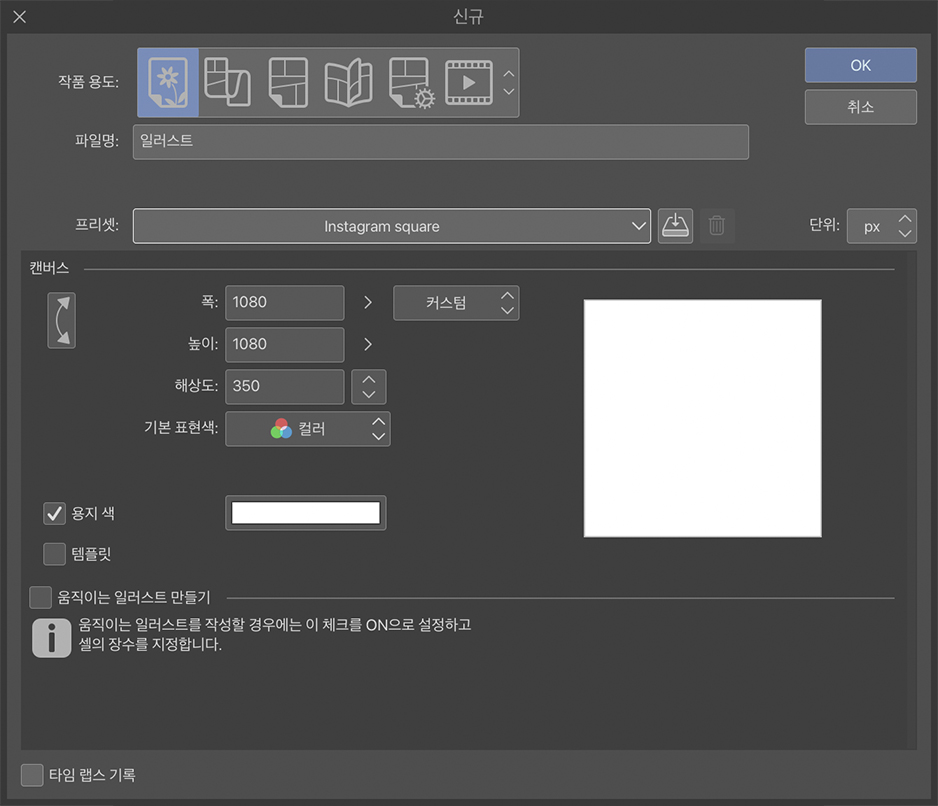Click the save preset icon
938x806 pixels.
pos(675,226)
